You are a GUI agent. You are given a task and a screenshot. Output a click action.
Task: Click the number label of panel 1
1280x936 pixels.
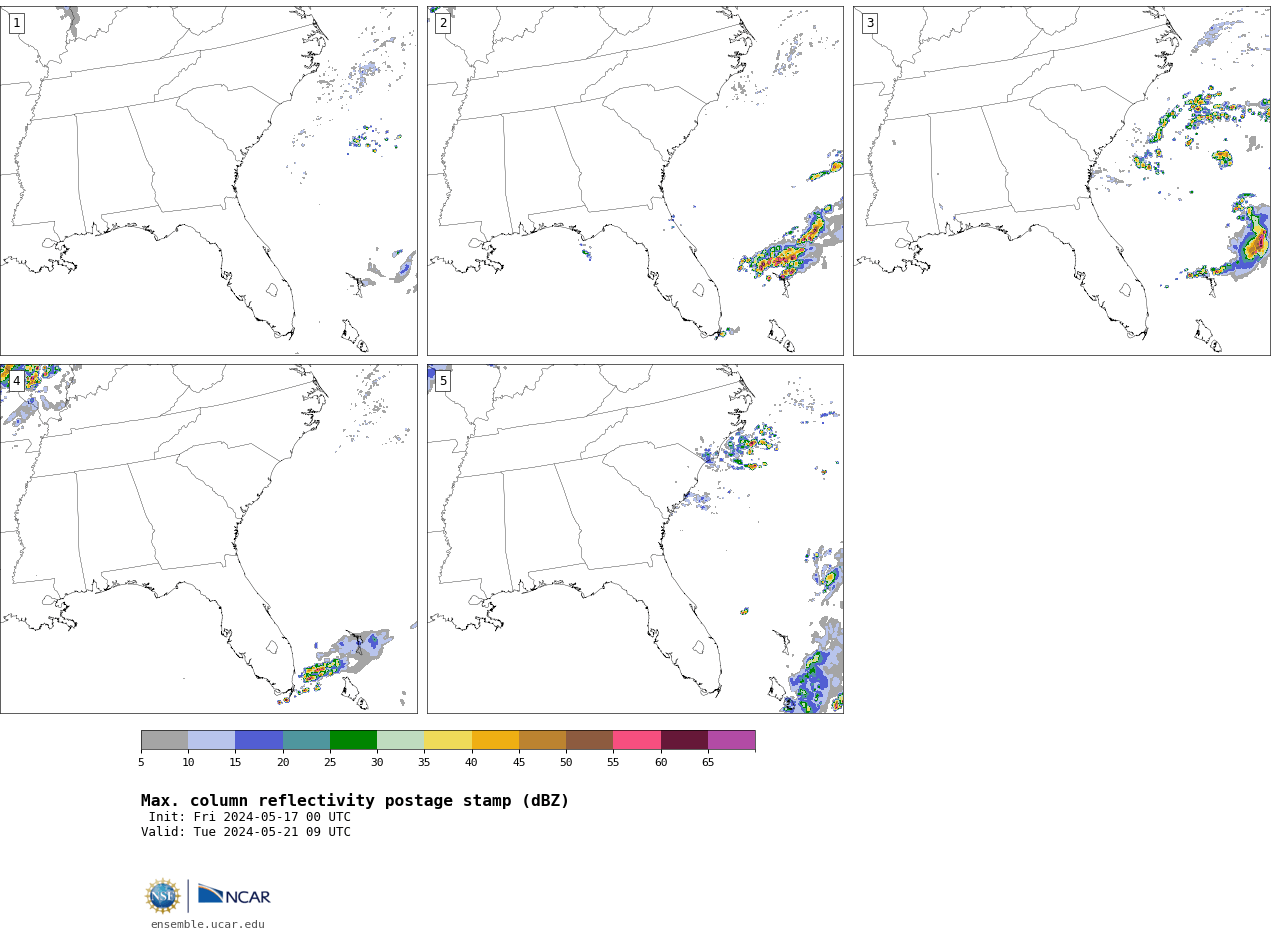point(16,23)
